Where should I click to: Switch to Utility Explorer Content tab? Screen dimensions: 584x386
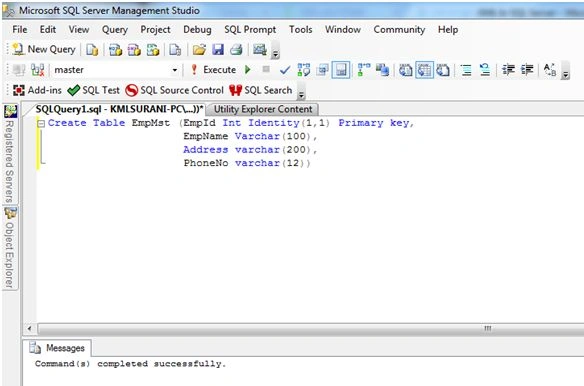[x=263, y=109]
